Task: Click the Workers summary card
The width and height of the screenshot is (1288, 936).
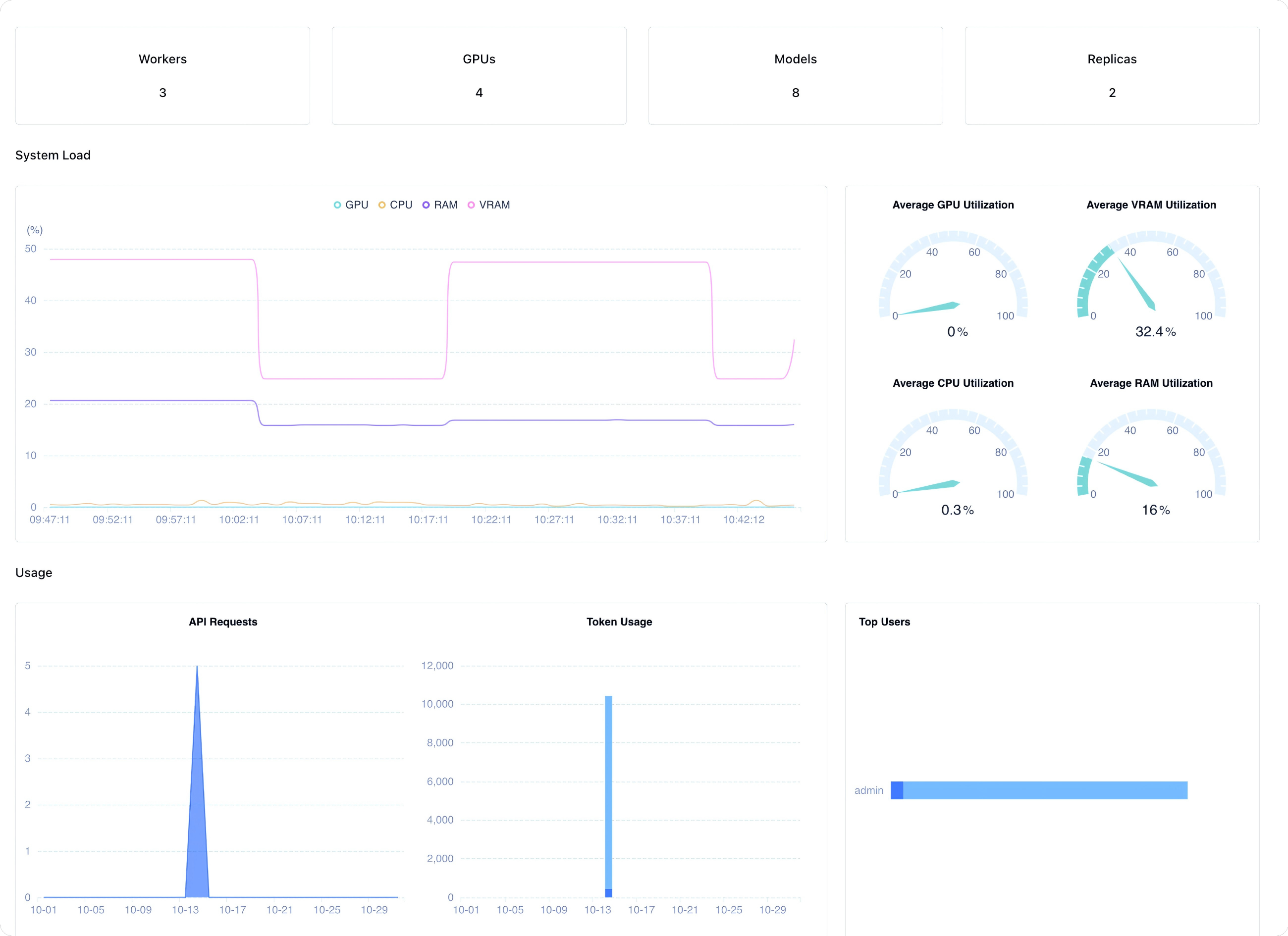Action: click(162, 75)
